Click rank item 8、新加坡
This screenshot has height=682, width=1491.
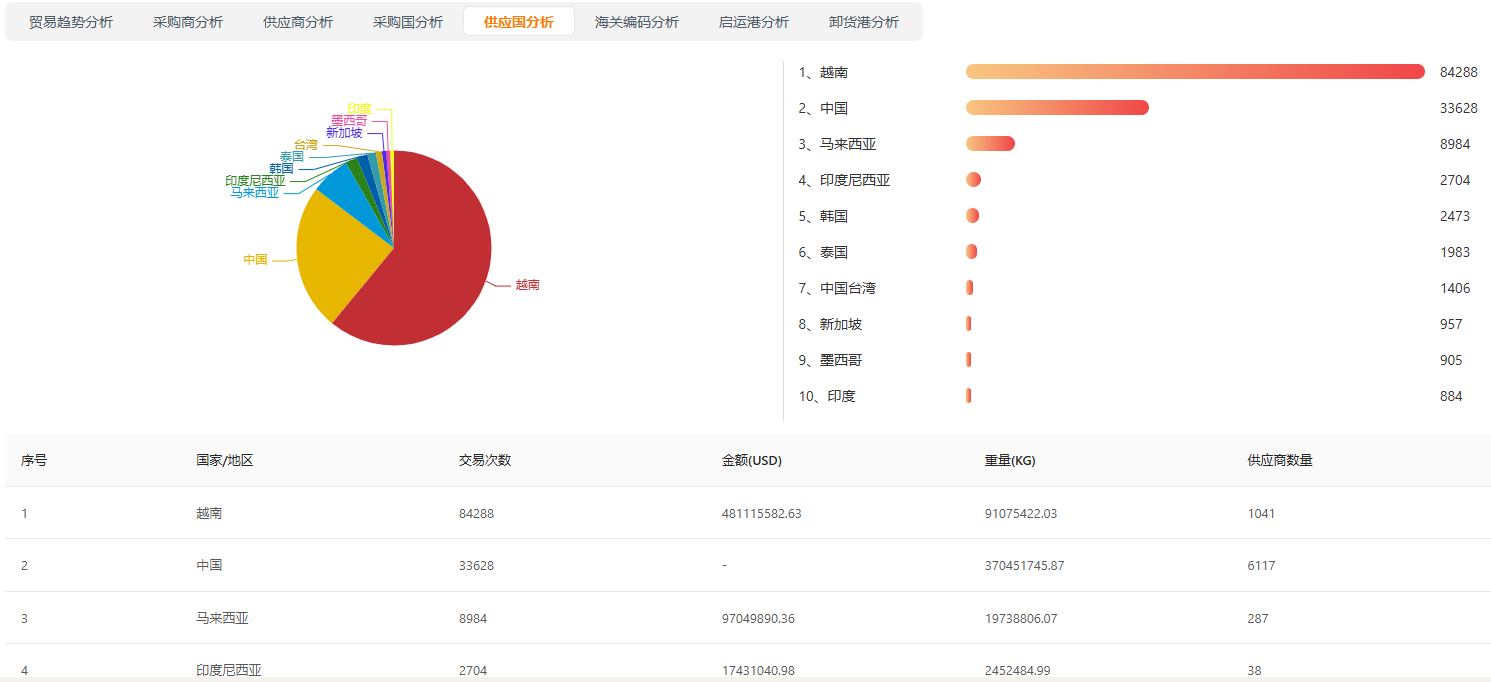tap(830, 324)
